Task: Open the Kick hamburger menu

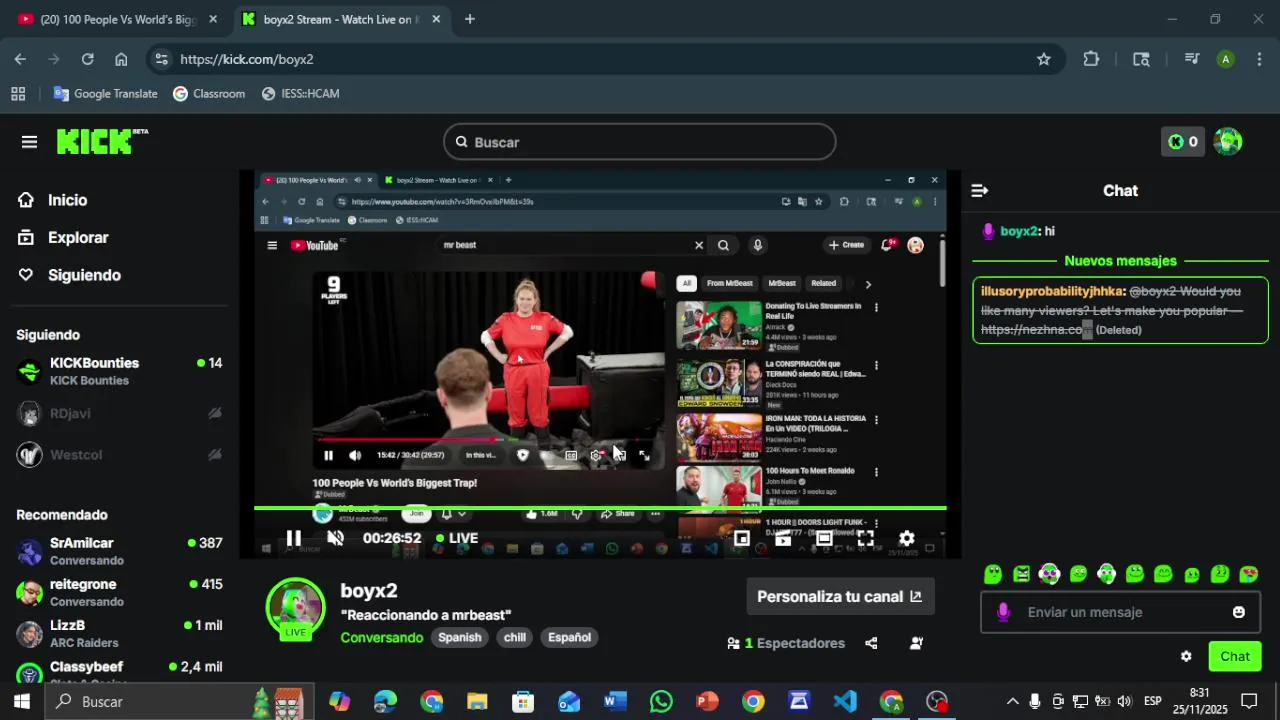Action: (x=29, y=142)
